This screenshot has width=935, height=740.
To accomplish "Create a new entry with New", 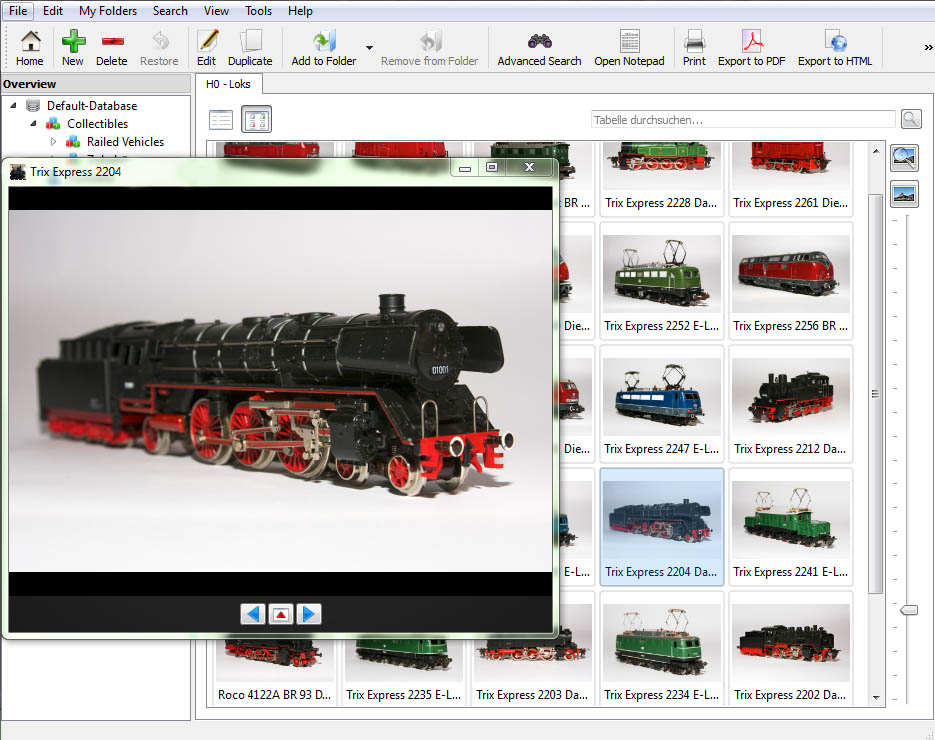I will click(x=73, y=48).
